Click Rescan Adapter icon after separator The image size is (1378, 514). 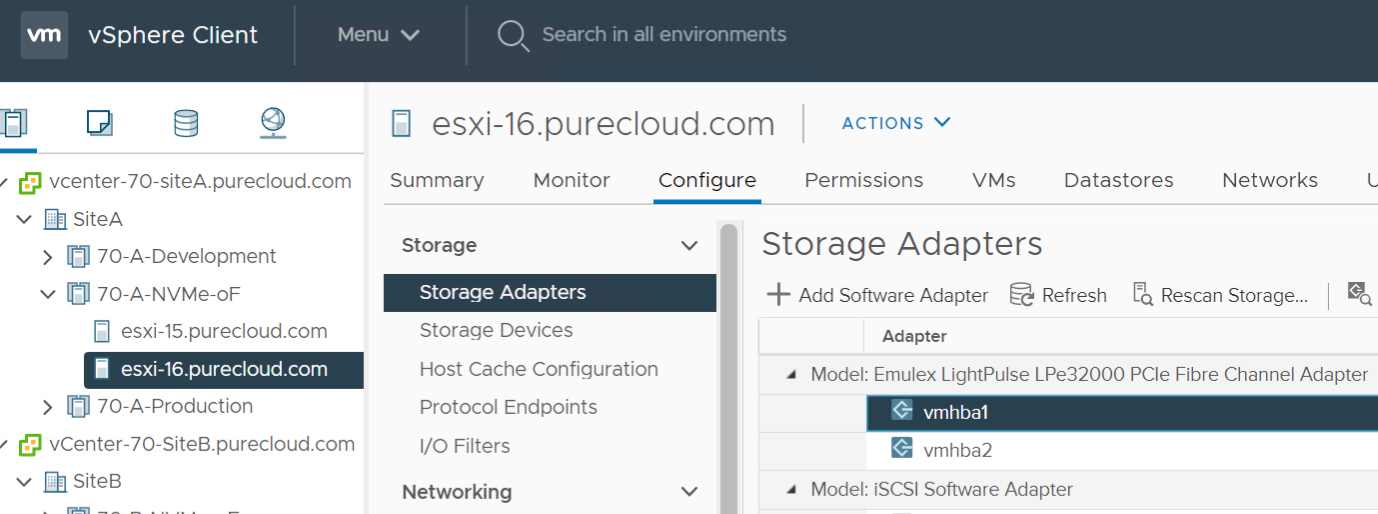pyautogui.click(x=1360, y=293)
